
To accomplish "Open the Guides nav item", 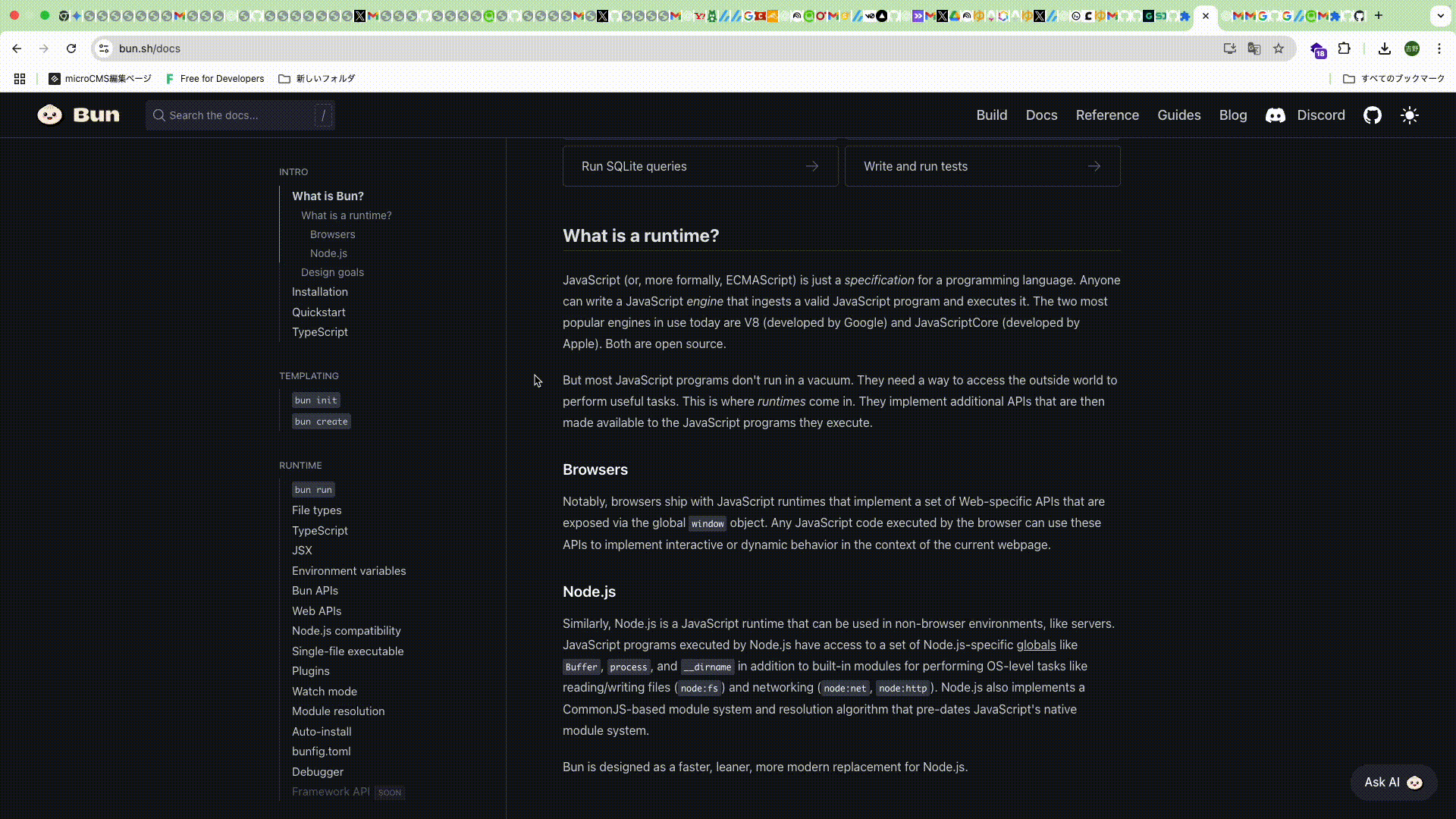I will click(x=1179, y=115).
